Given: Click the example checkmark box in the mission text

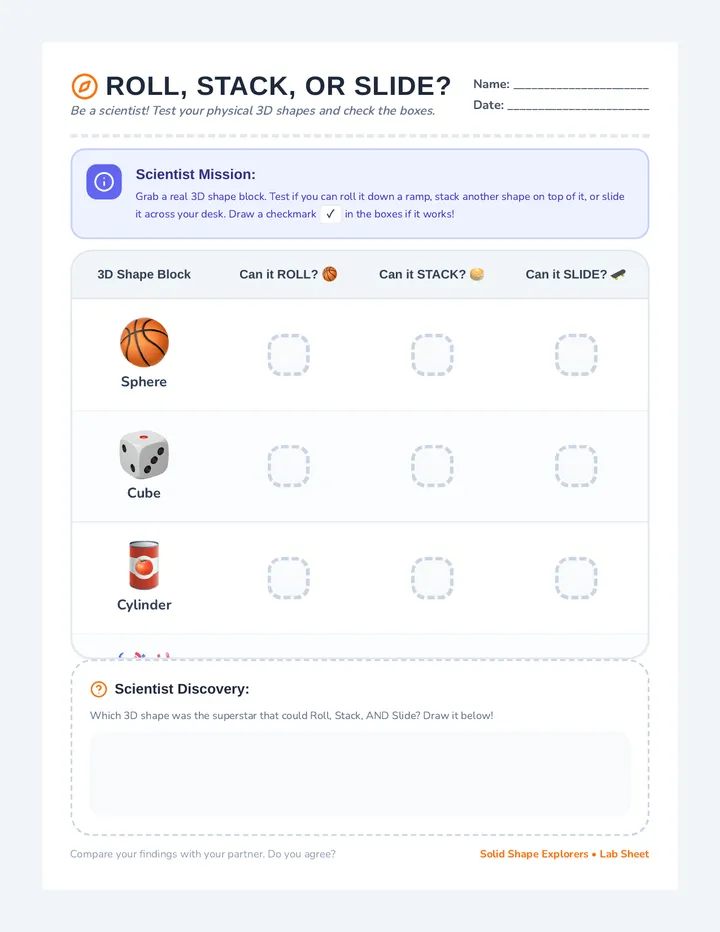Looking at the screenshot, I should (x=331, y=214).
